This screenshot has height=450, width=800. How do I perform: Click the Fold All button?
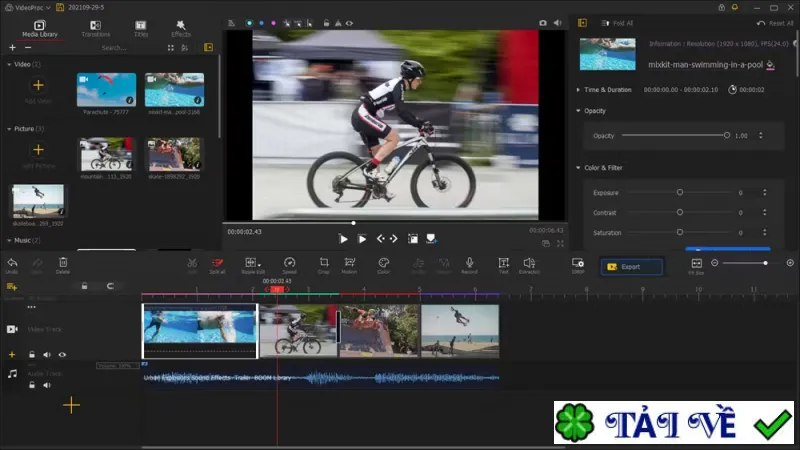pos(617,23)
